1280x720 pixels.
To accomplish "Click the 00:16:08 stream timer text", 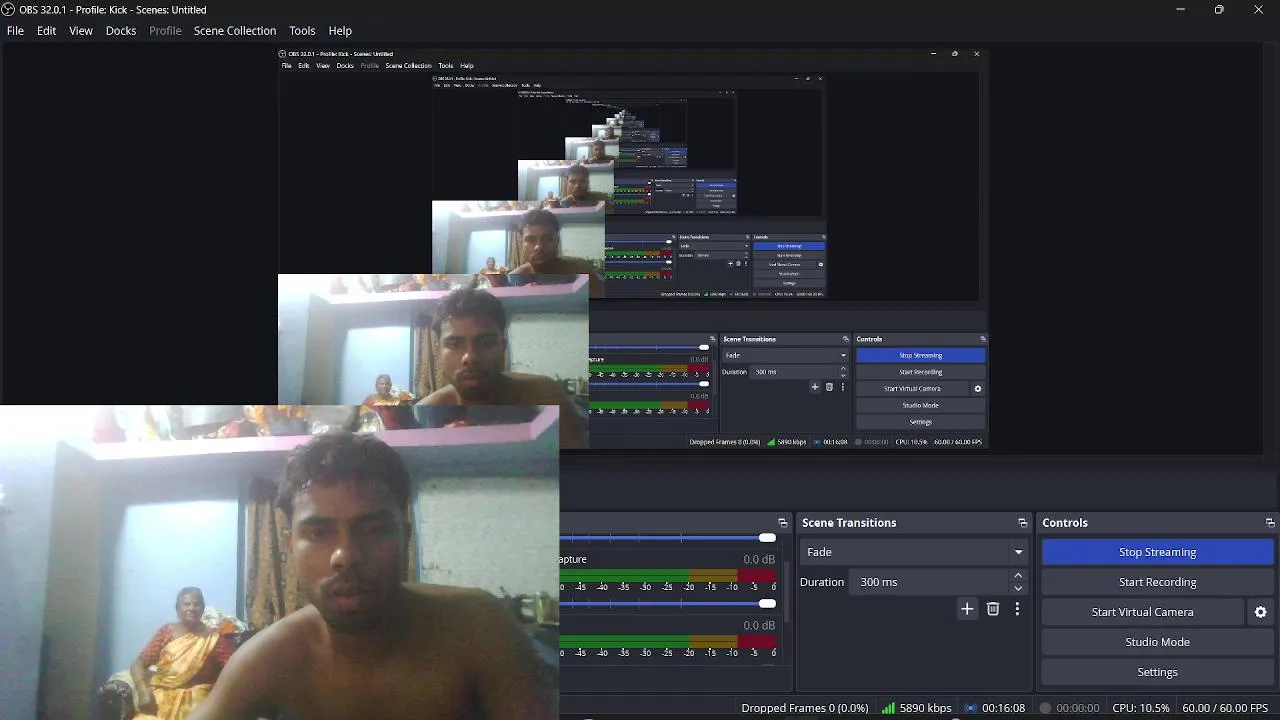I will point(1004,708).
